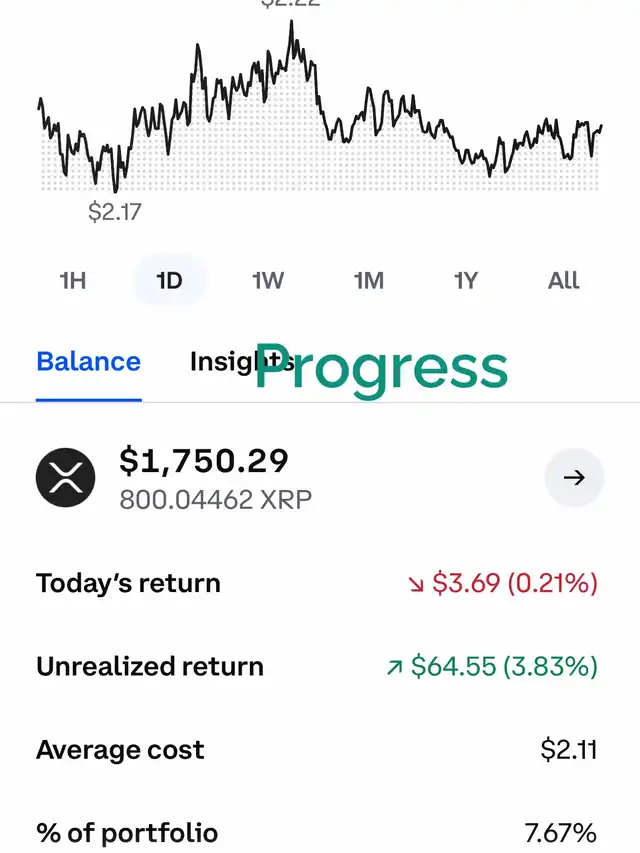Tap the XRP coin logo icon
The image size is (640, 853).
65,477
